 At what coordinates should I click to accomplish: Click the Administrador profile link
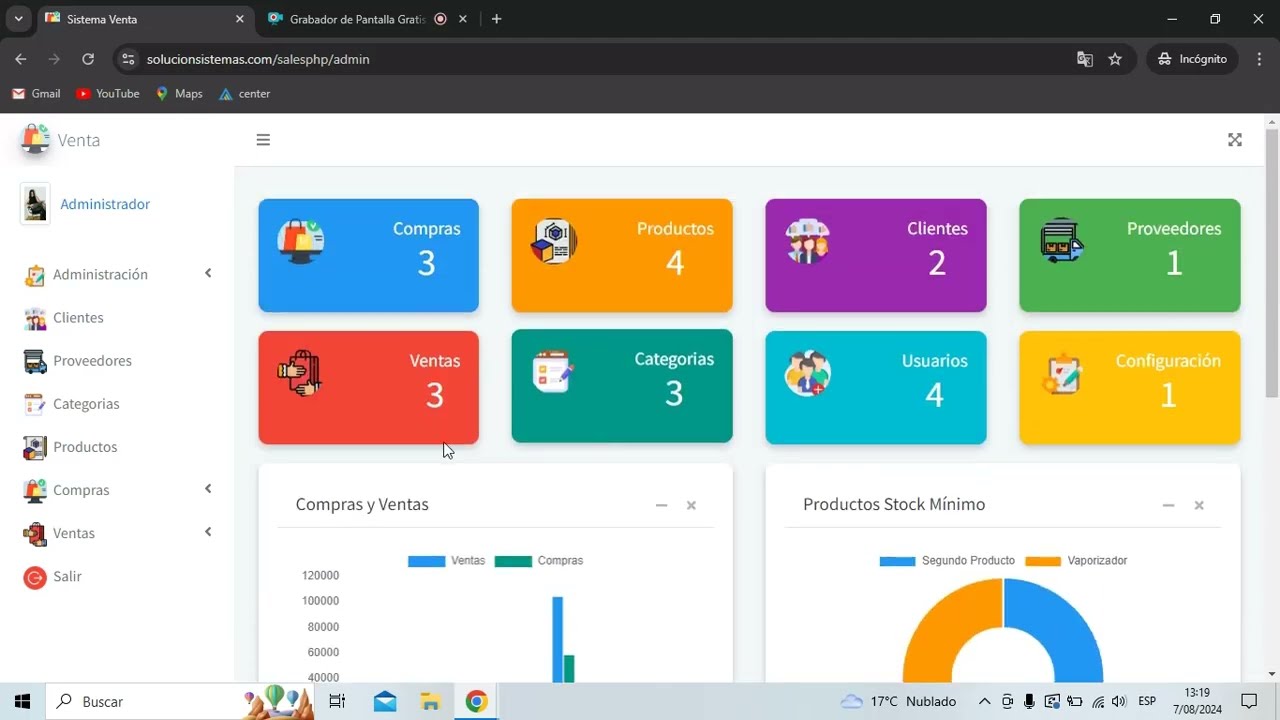[105, 204]
